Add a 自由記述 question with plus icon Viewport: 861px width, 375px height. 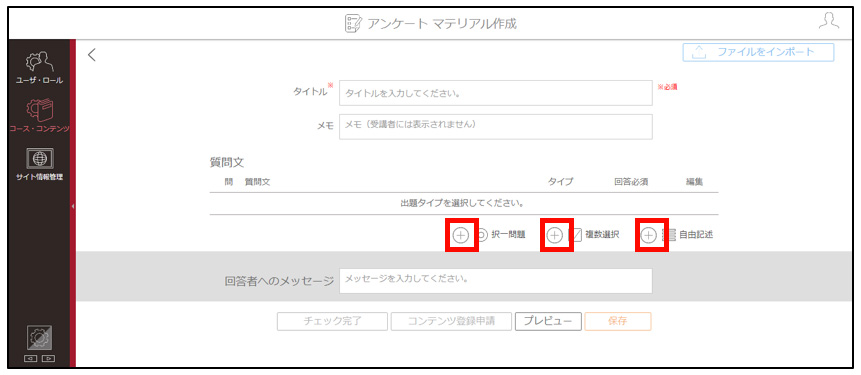point(649,235)
